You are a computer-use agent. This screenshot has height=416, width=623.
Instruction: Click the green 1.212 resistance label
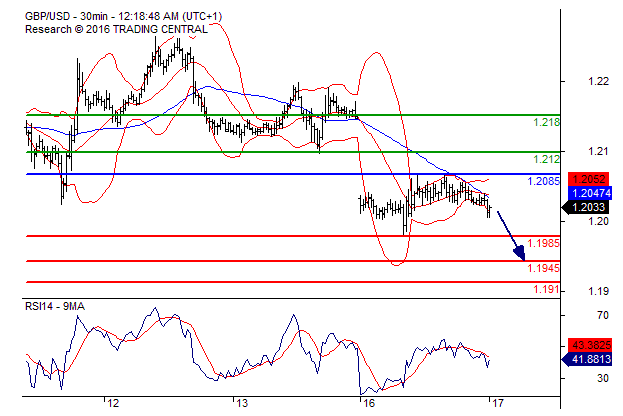click(546, 159)
